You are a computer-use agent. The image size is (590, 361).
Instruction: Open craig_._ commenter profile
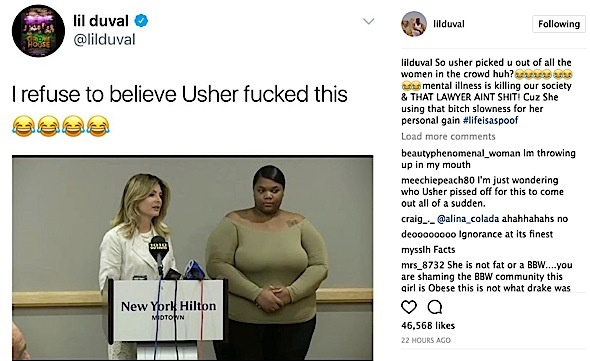pos(418,219)
